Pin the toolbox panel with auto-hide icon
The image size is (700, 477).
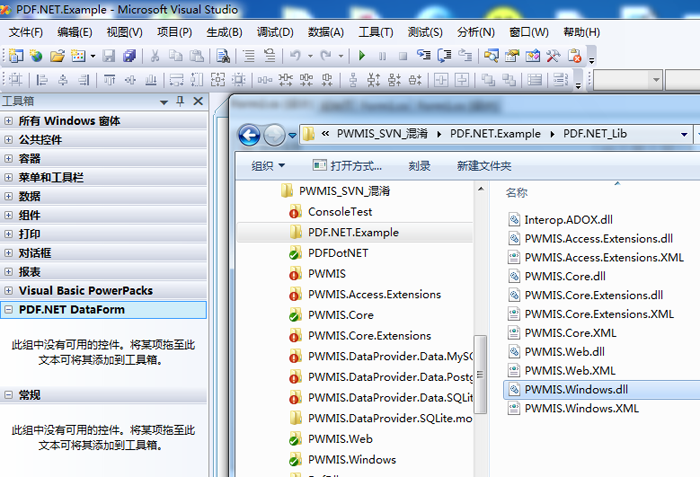pyautogui.click(x=180, y=101)
